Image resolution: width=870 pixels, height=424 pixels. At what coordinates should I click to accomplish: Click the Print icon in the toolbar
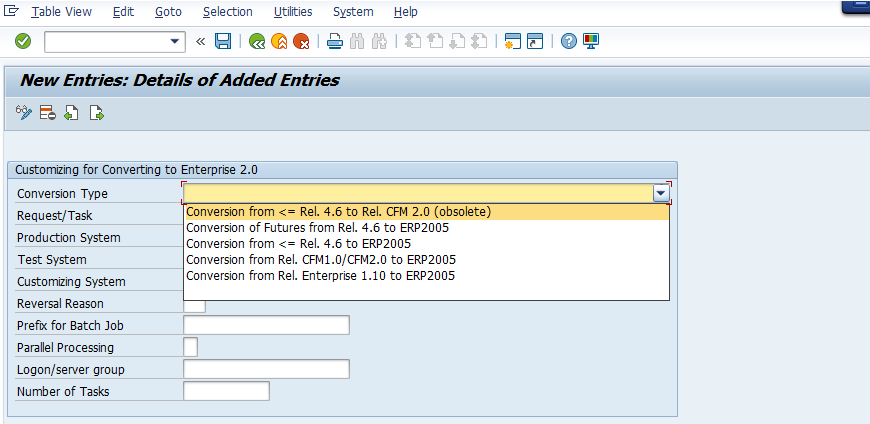coord(335,41)
